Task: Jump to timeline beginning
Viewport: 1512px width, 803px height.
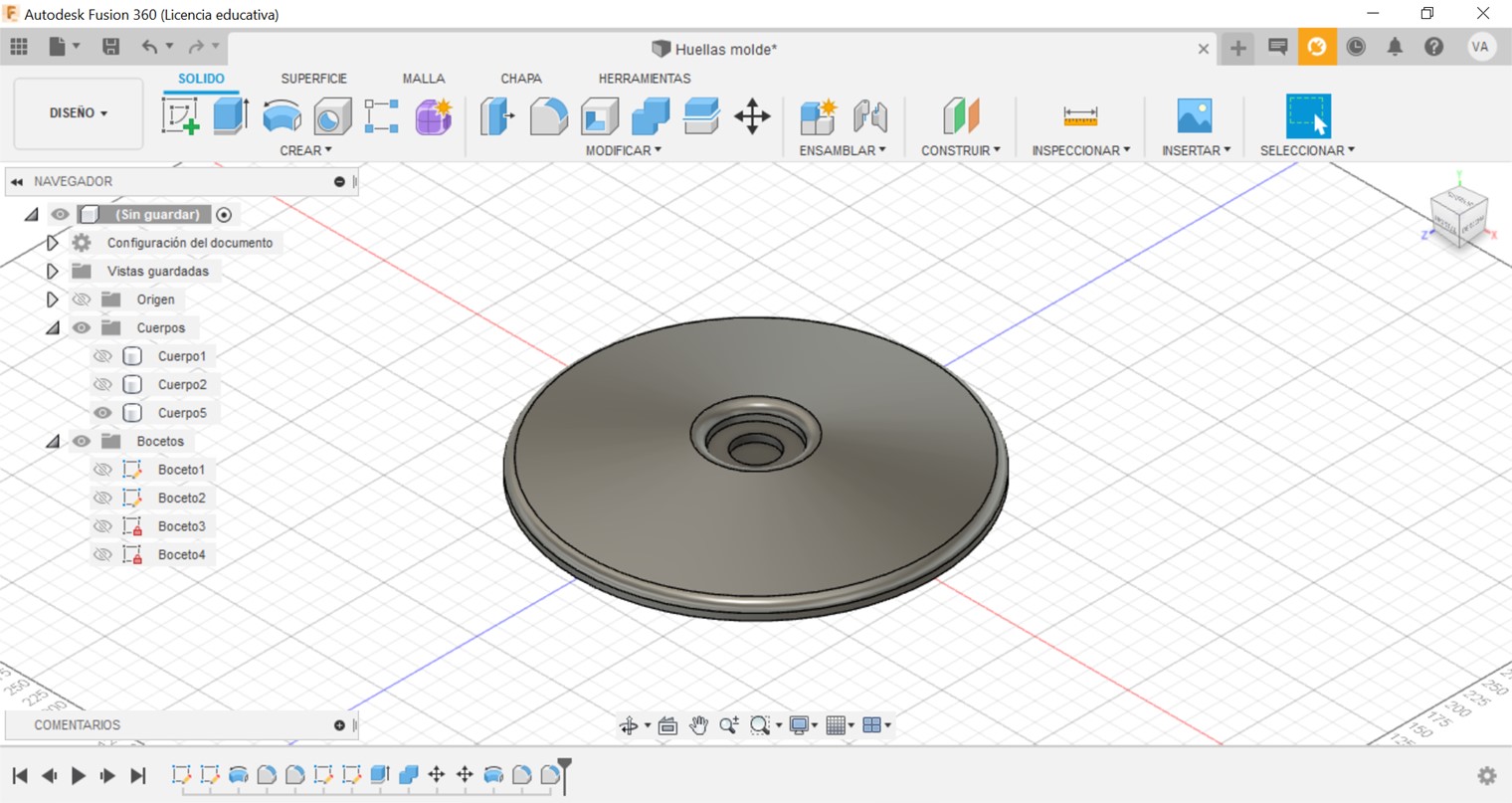Action: 19,775
